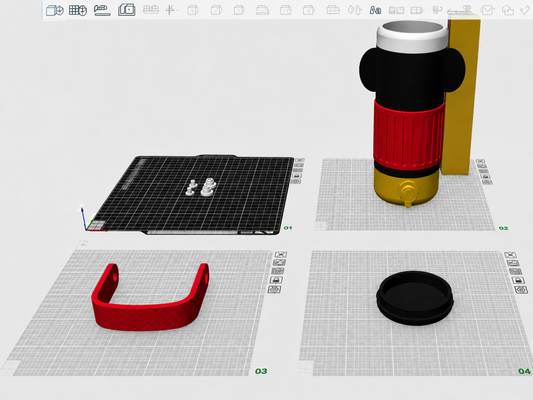Auto orient objects on plate 04

[513, 263]
